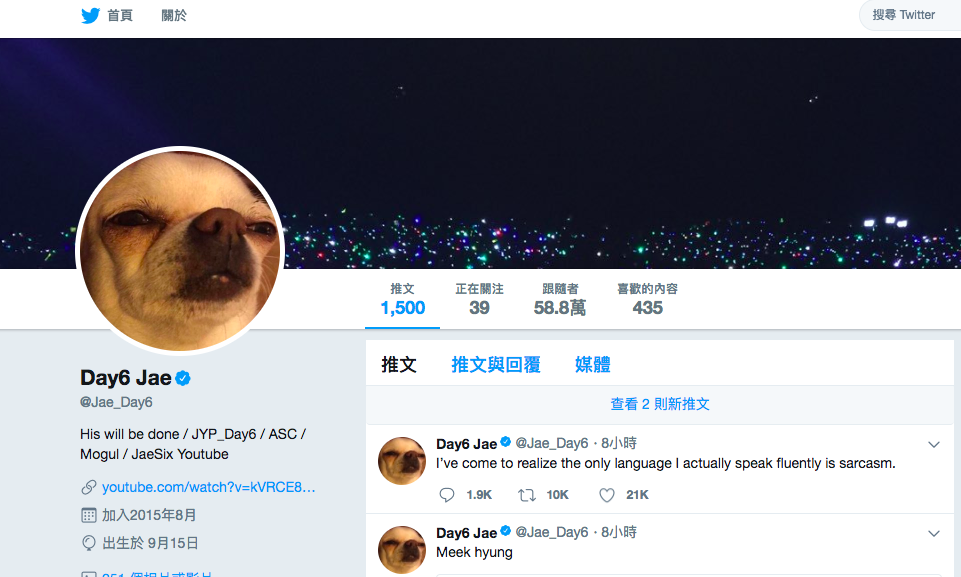Screen dimensions: 961x577
Task: Switch to the 推文與回覆 tab
Action: [496, 365]
